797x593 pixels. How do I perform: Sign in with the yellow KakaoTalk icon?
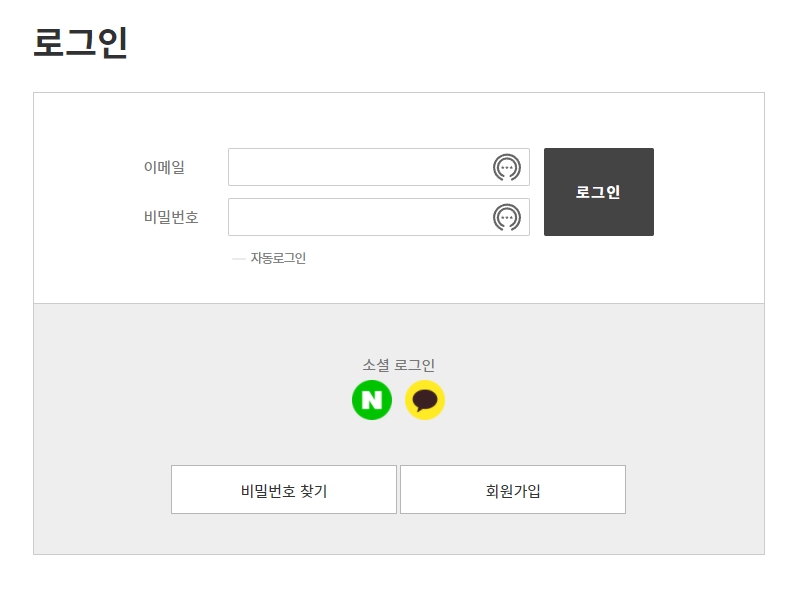pyautogui.click(x=425, y=400)
